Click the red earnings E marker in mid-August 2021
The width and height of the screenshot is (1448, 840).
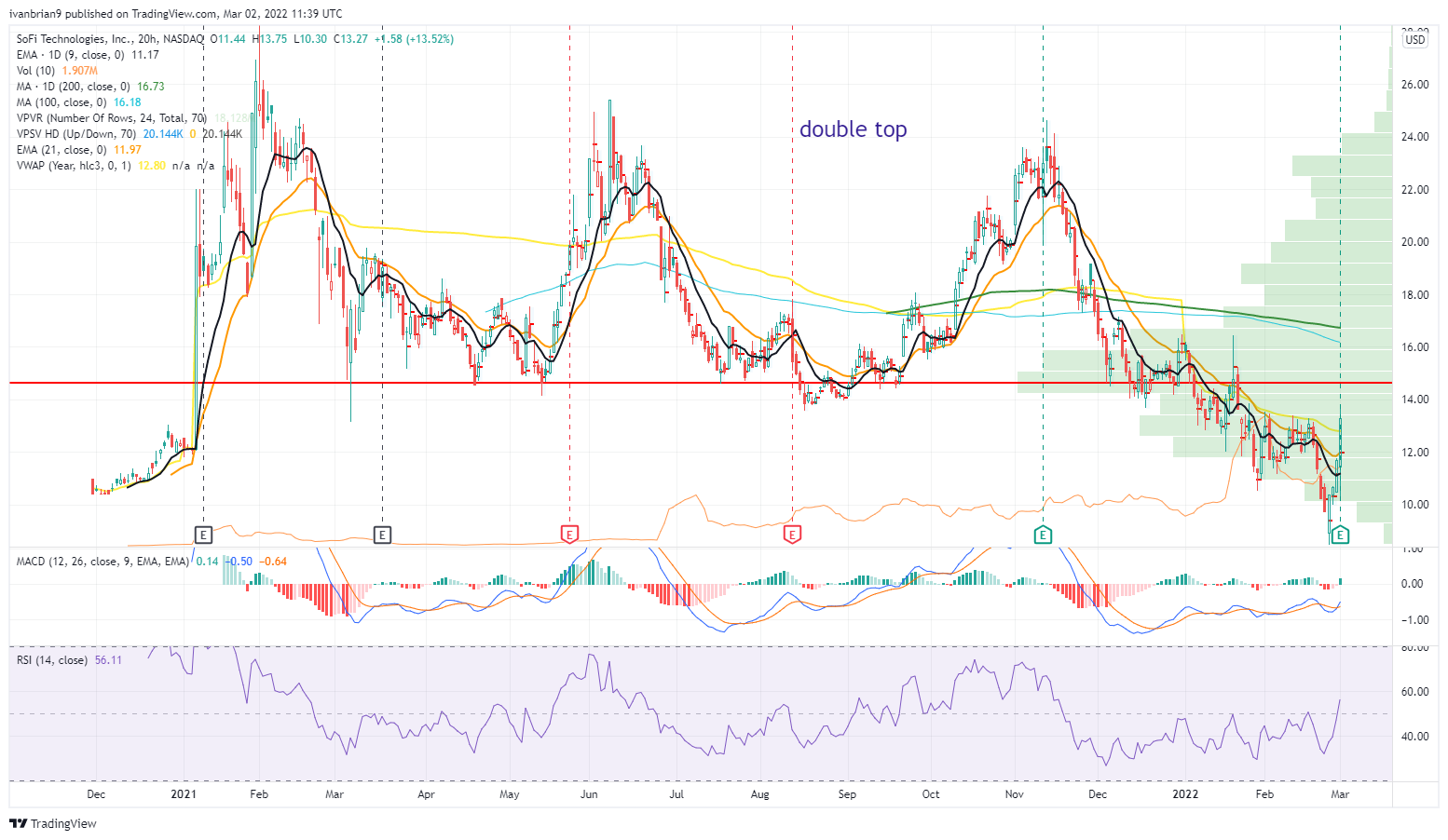(x=792, y=535)
